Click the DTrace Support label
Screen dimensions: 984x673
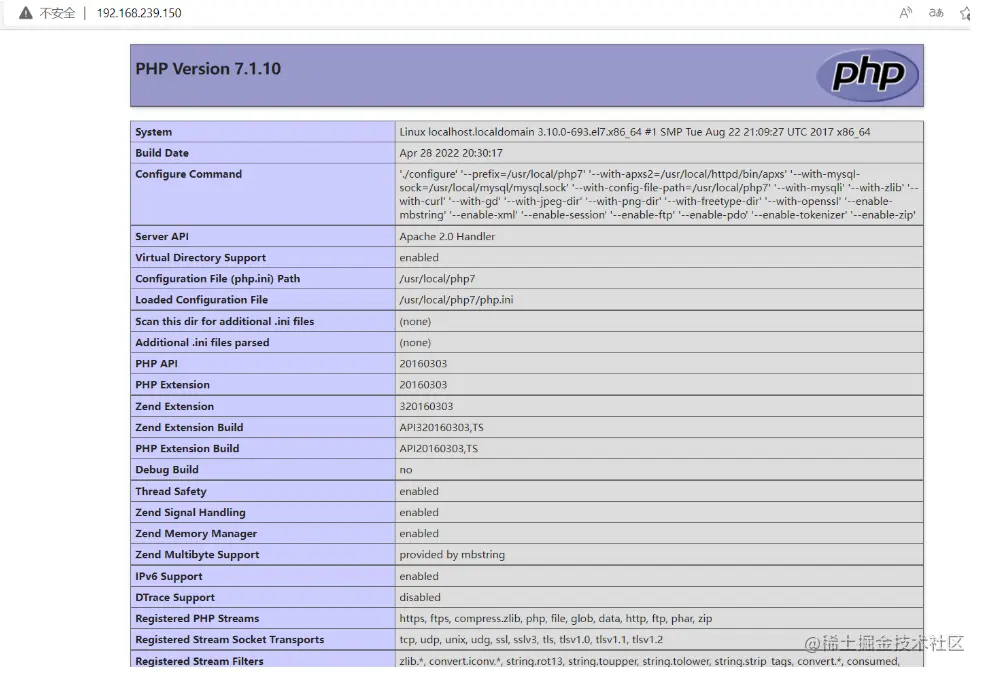tap(174, 598)
